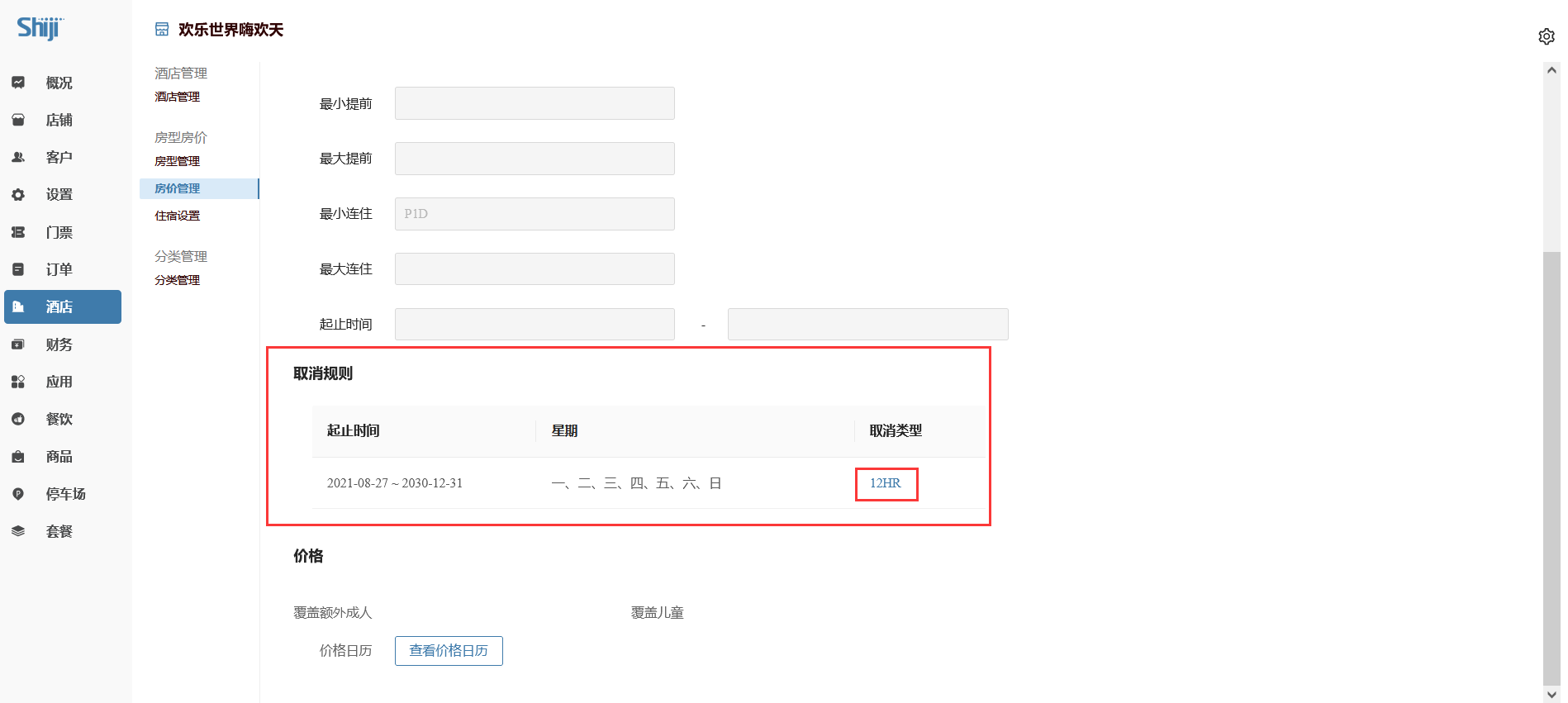Click the 店铺 shop icon in sidebar
Viewport: 1568px width, 703px height.
[x=18, y=120]
